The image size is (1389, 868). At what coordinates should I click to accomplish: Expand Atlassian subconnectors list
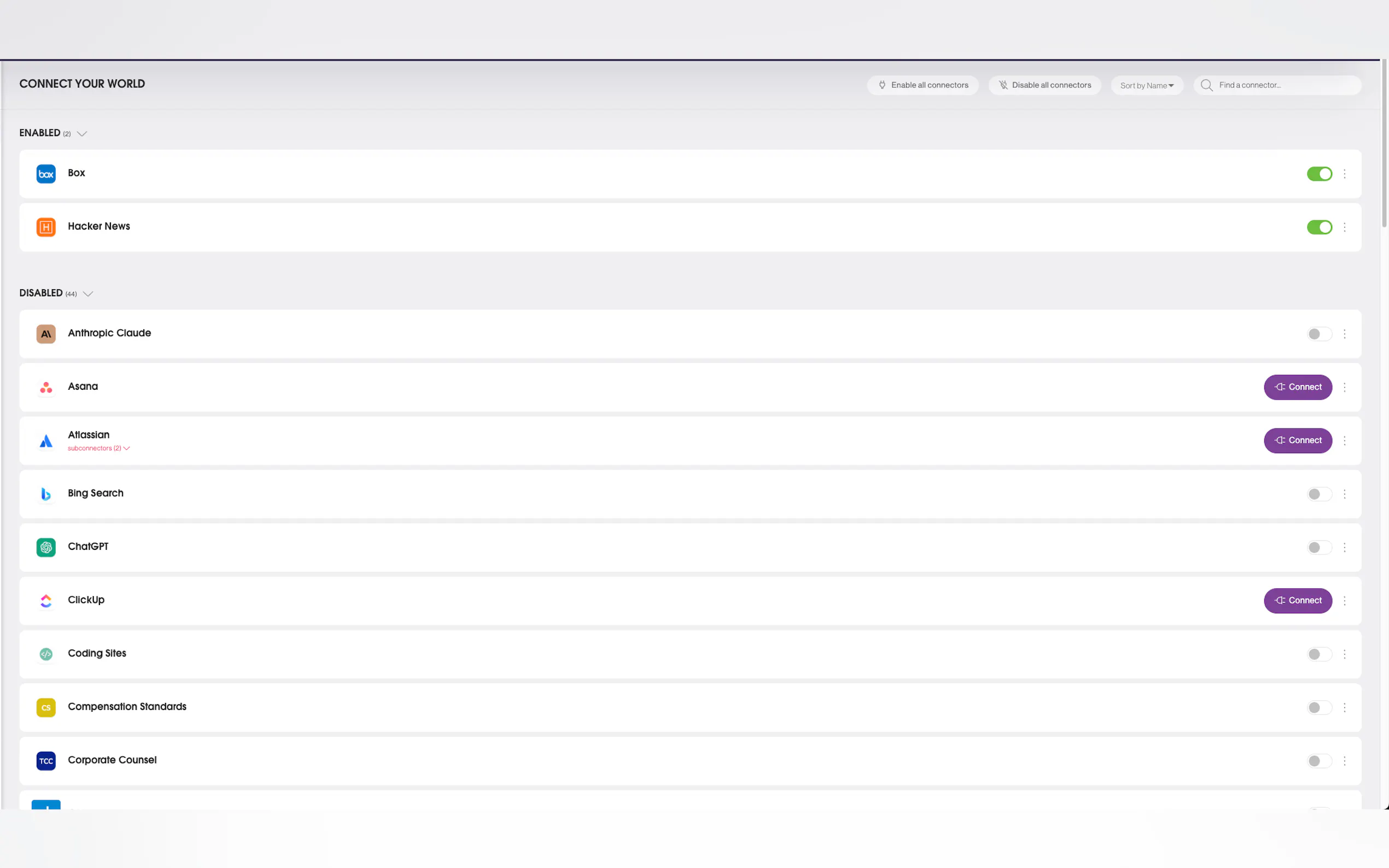[x=99, y=448]
